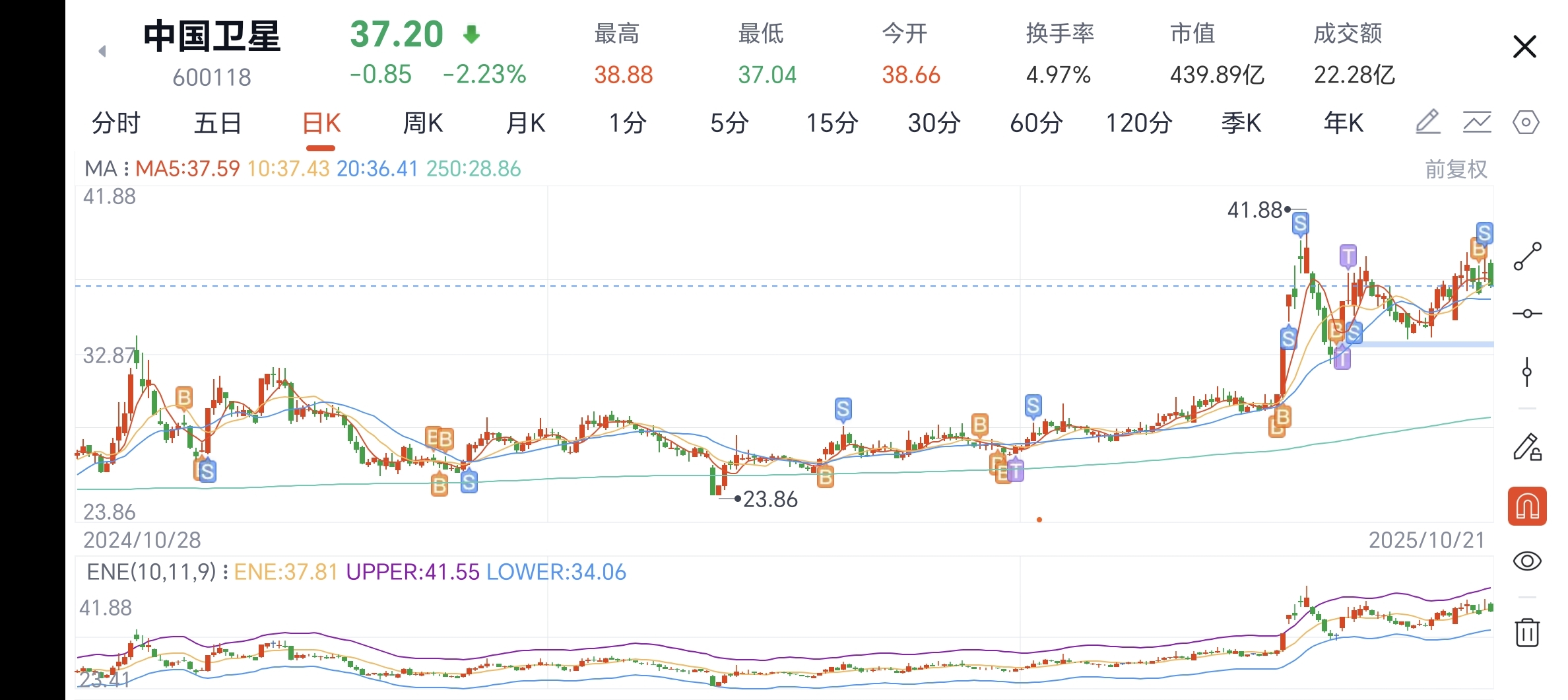Tap the 最高 value 38.88

coord(623,75)
